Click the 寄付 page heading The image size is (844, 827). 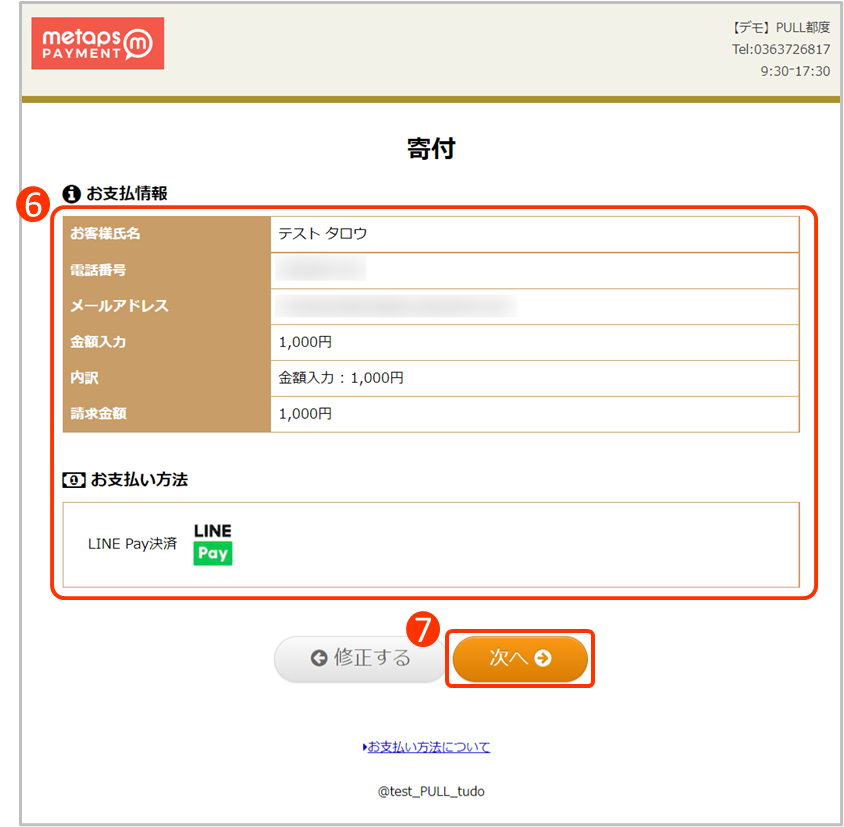pyautogui.click(x=431, y=147)
